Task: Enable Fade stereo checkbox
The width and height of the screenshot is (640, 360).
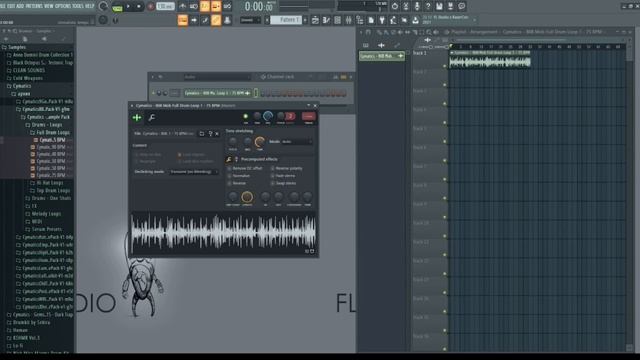Action: (x=273, y=176)
